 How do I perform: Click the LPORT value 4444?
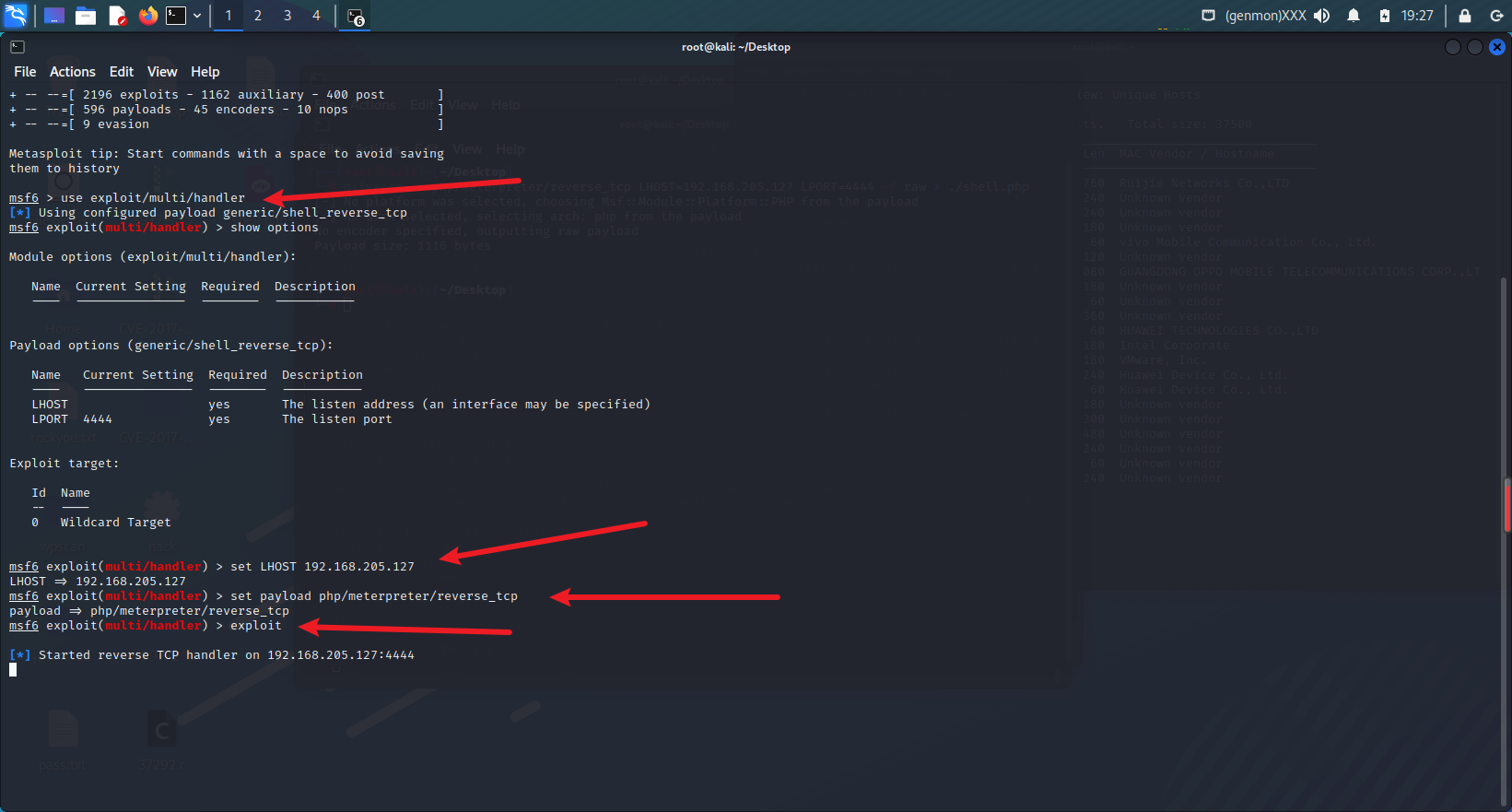pyautogui.click(x=98, y=419)
